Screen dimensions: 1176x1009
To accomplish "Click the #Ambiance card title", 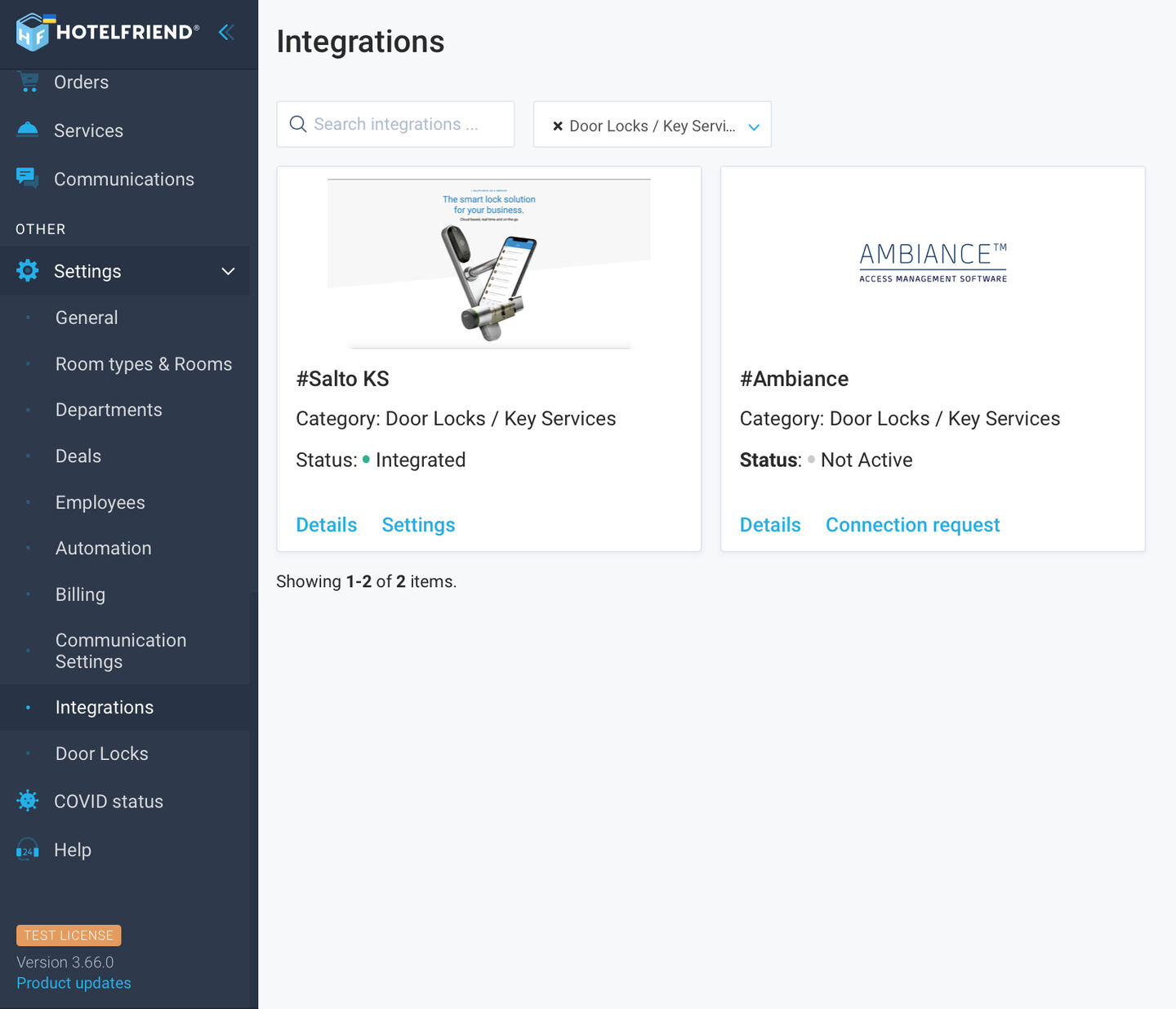I will [794, 379].
